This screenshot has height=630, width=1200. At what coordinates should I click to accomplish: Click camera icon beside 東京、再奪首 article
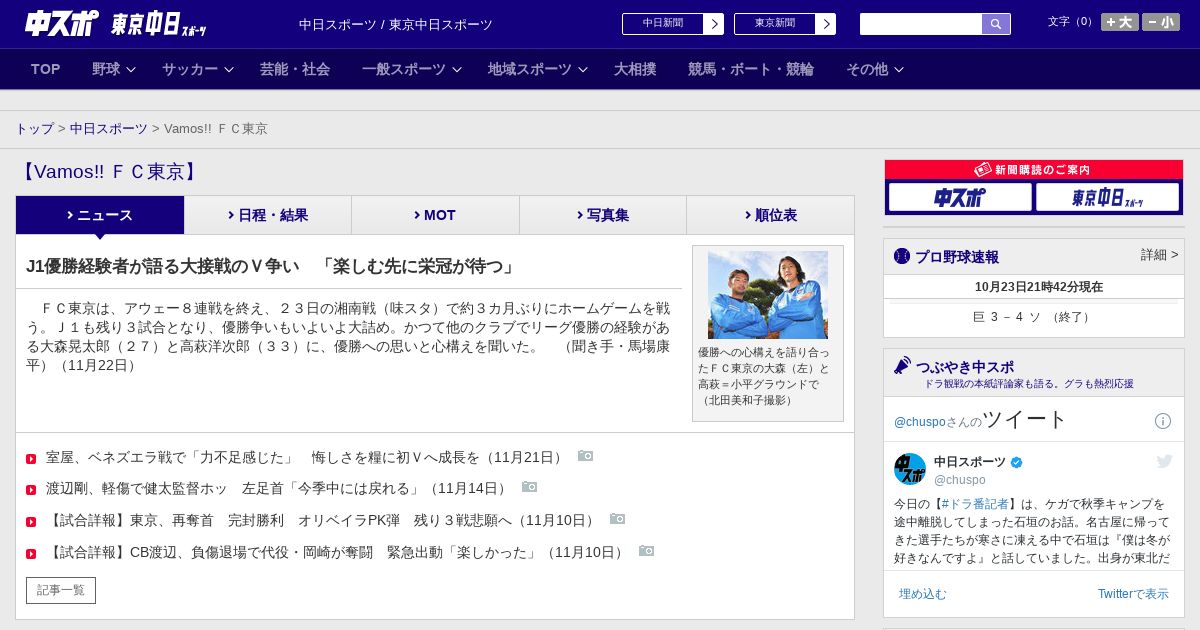pos(618,519)
